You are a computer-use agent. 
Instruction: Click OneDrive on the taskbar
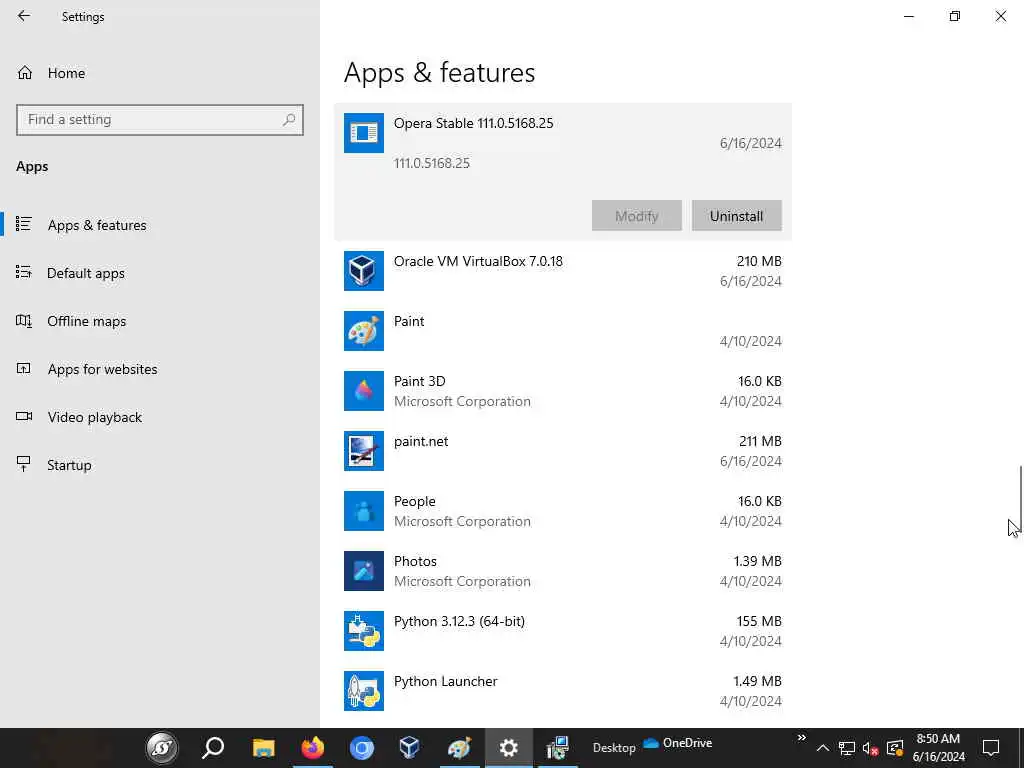point(678,743)
